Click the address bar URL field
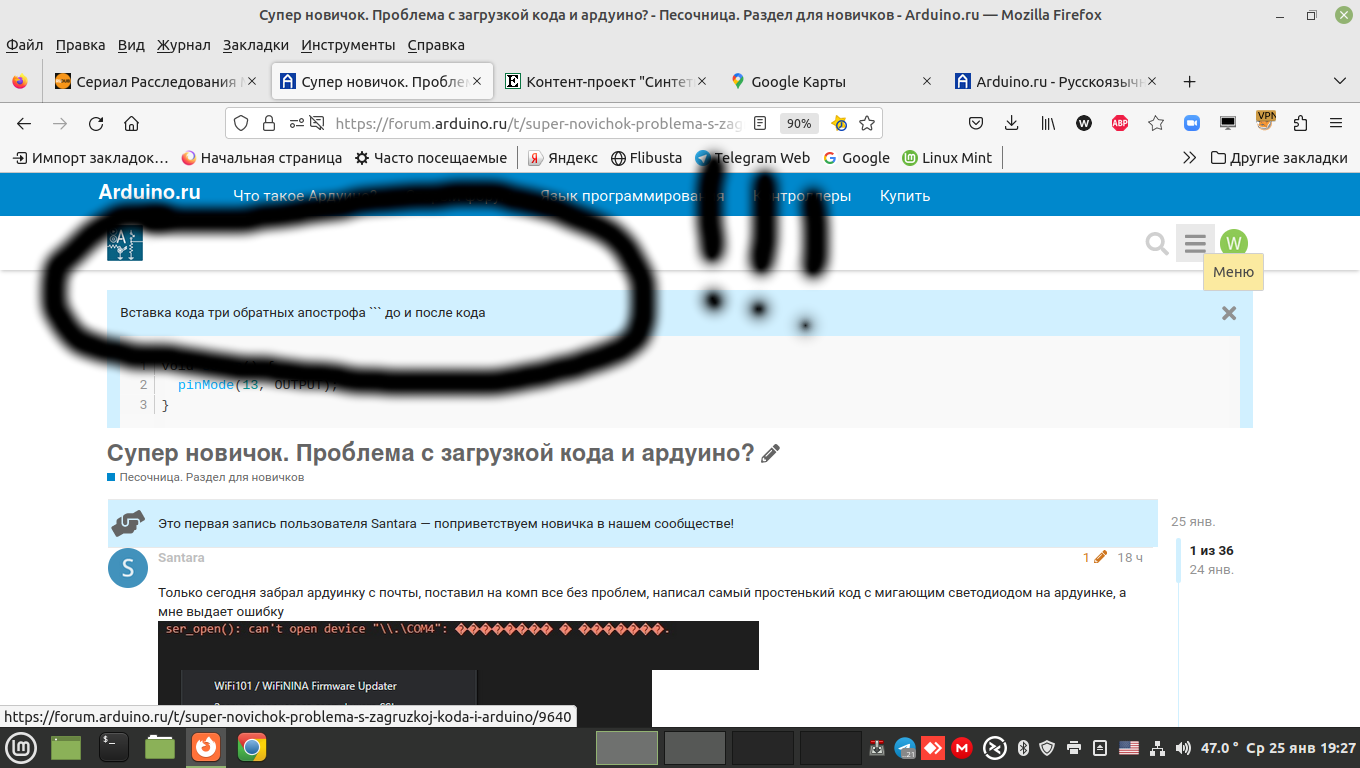The image size is (1360, 768). (x=538, y=124)
